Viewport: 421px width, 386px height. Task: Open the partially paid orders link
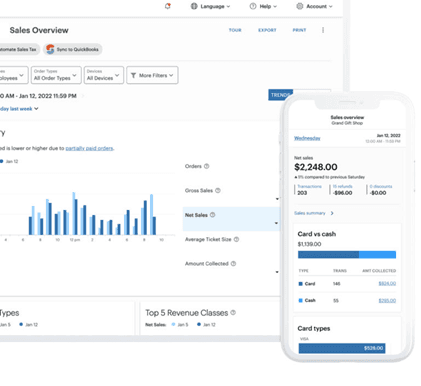pyautogui.click(x=90, y=148)
